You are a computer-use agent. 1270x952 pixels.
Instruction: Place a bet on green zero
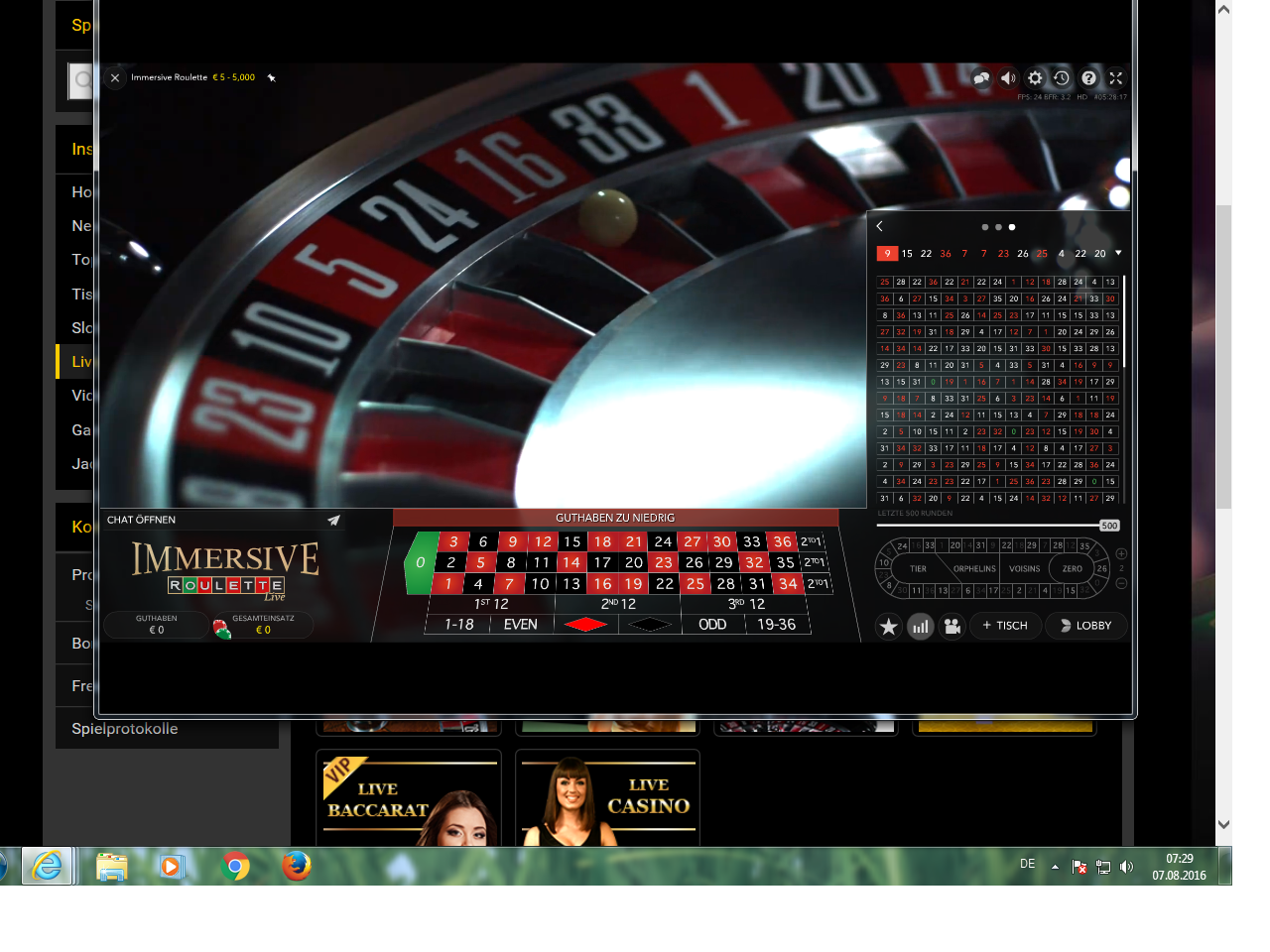(x=421, y=562)
